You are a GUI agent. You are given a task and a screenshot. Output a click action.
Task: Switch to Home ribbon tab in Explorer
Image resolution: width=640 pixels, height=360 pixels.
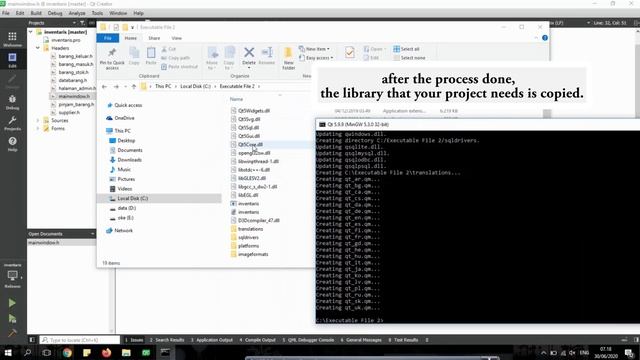tap(131, 38)
